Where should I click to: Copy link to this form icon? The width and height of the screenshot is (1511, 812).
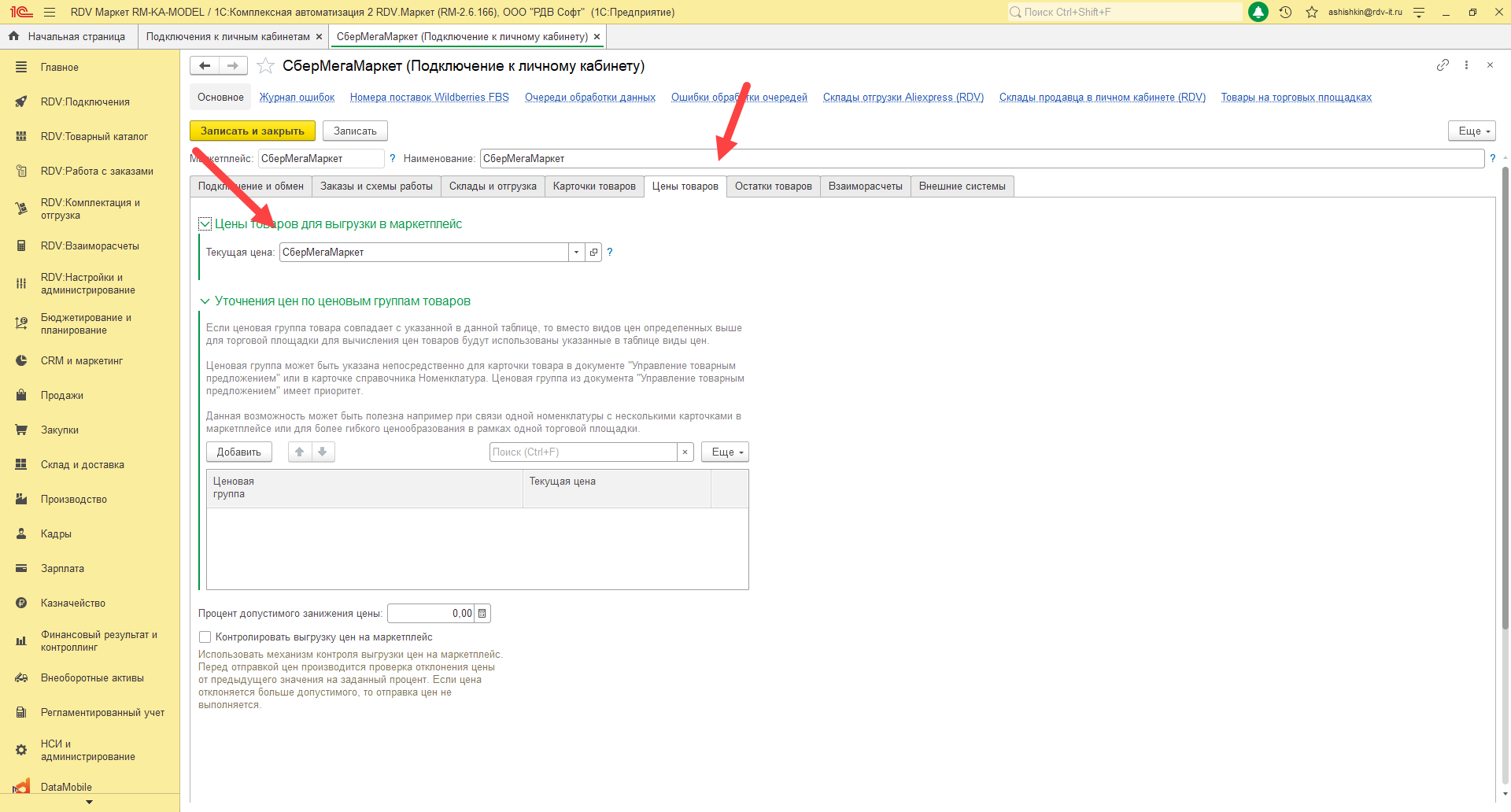(1443, 65)
